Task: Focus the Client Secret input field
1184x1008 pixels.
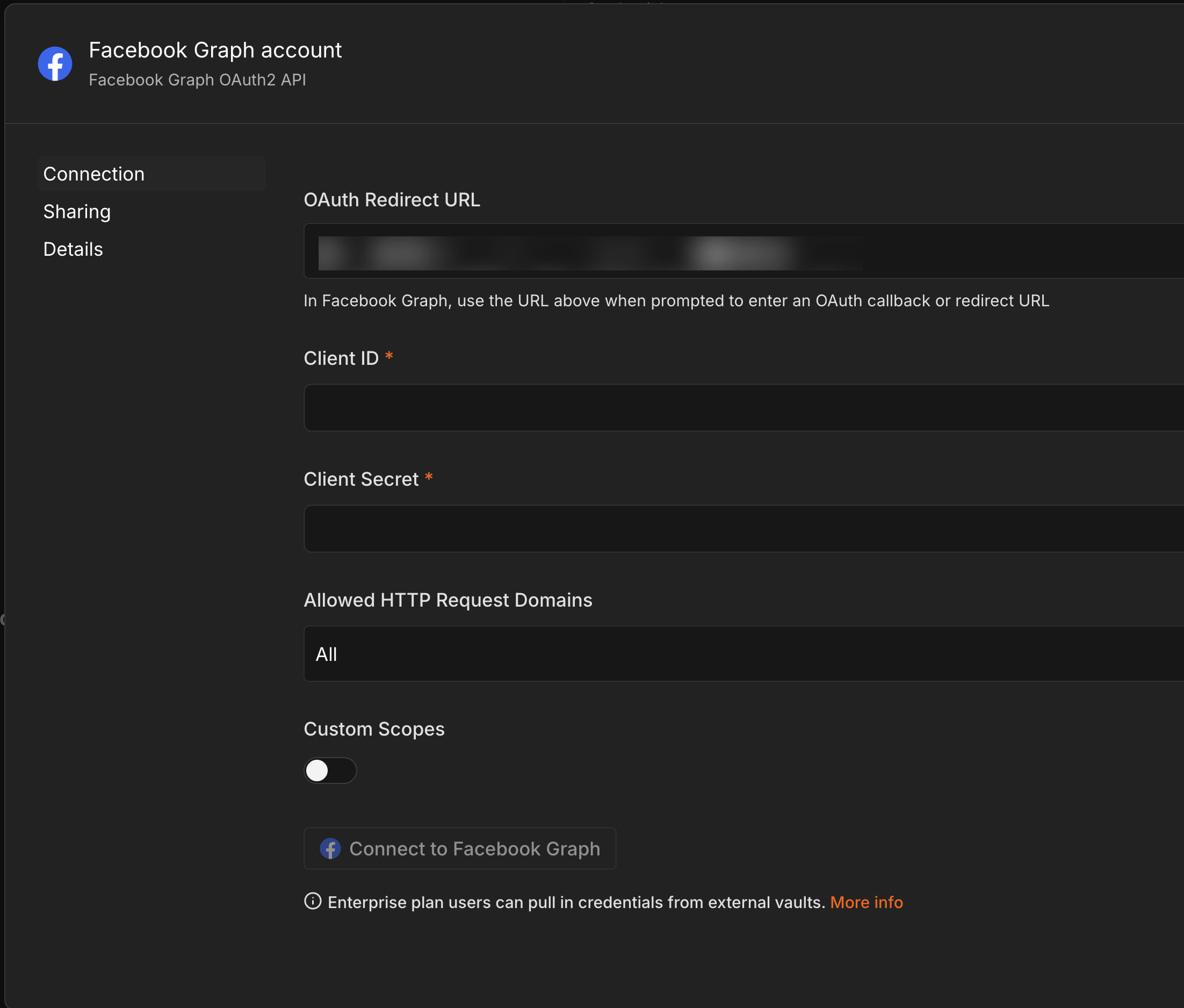Action: [x=743, y=529]
